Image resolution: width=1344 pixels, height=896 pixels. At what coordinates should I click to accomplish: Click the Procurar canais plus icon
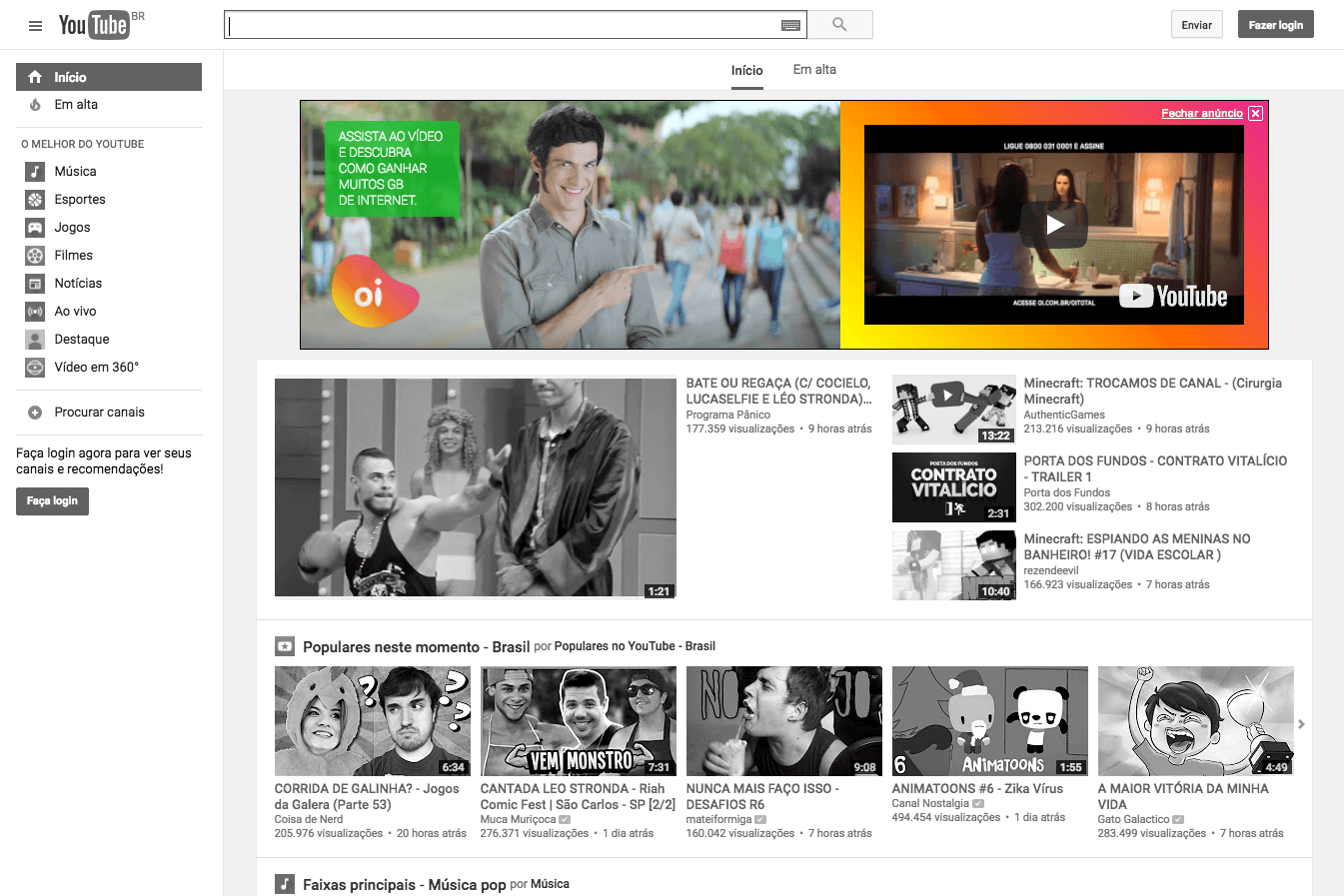click(x=35, y=413)
